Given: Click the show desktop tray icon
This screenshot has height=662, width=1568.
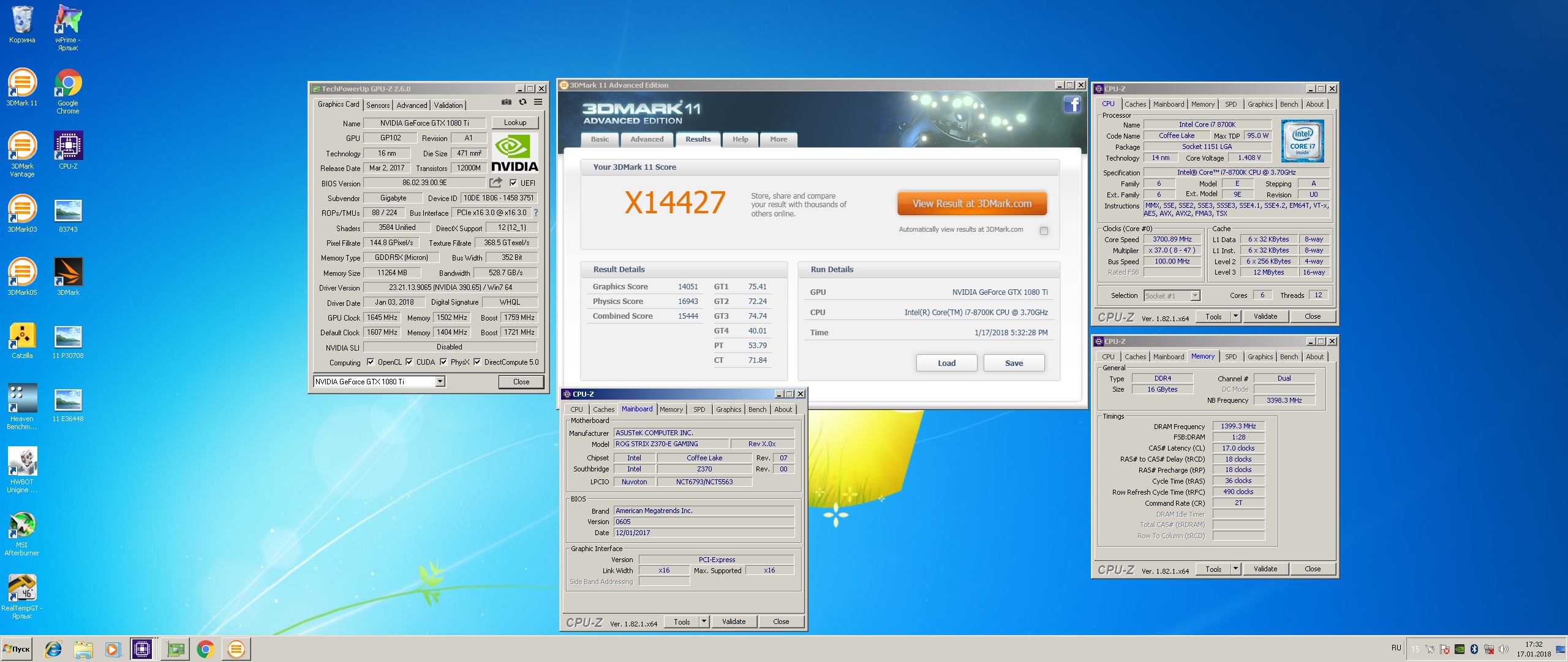Looking at the screenshot, I should coord(1560,649).
